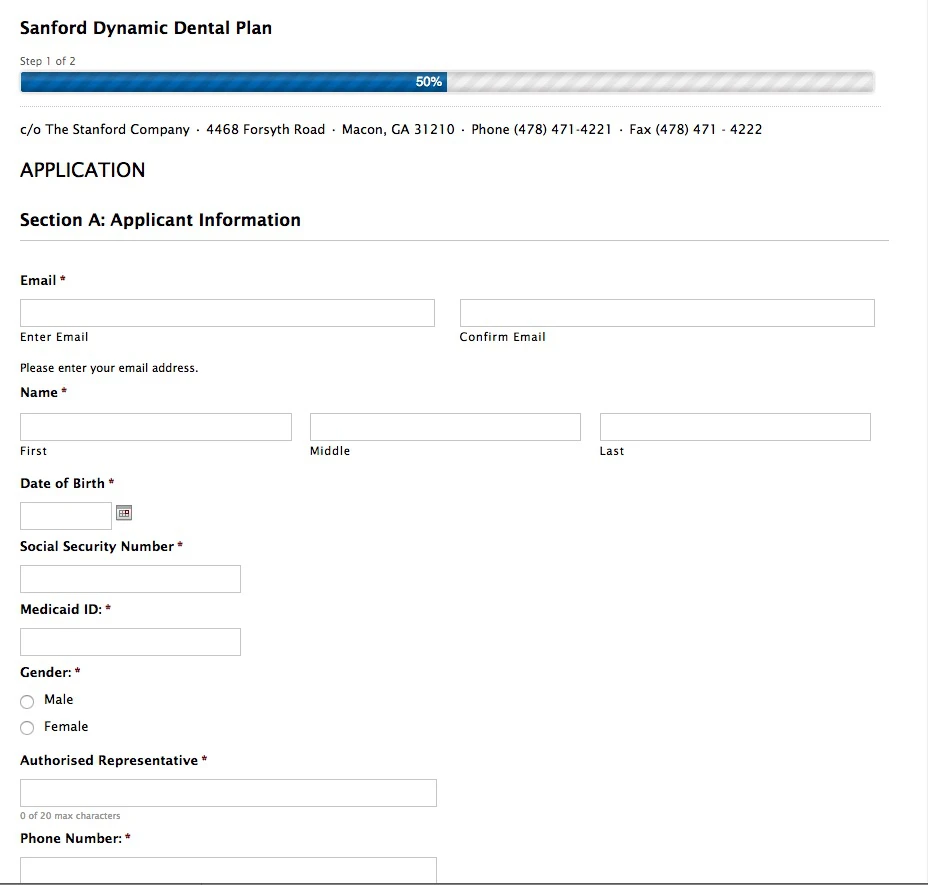Click the Last name input field
Viewport: 928px width, 885px height.
(x=734, y=426)
